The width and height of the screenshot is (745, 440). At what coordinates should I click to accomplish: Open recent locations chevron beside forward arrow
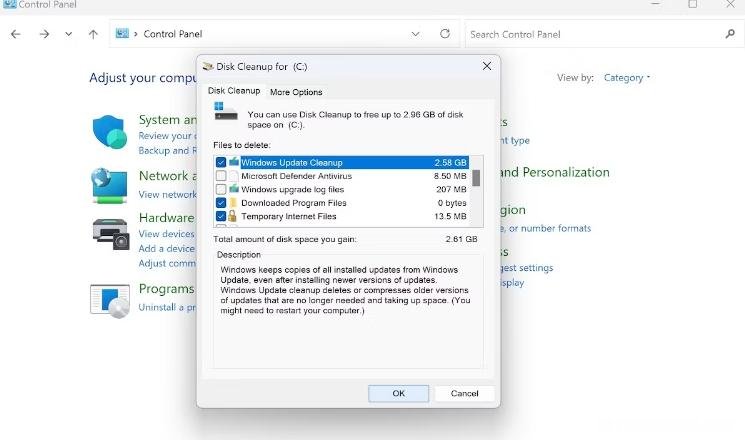tap(68, 34)
